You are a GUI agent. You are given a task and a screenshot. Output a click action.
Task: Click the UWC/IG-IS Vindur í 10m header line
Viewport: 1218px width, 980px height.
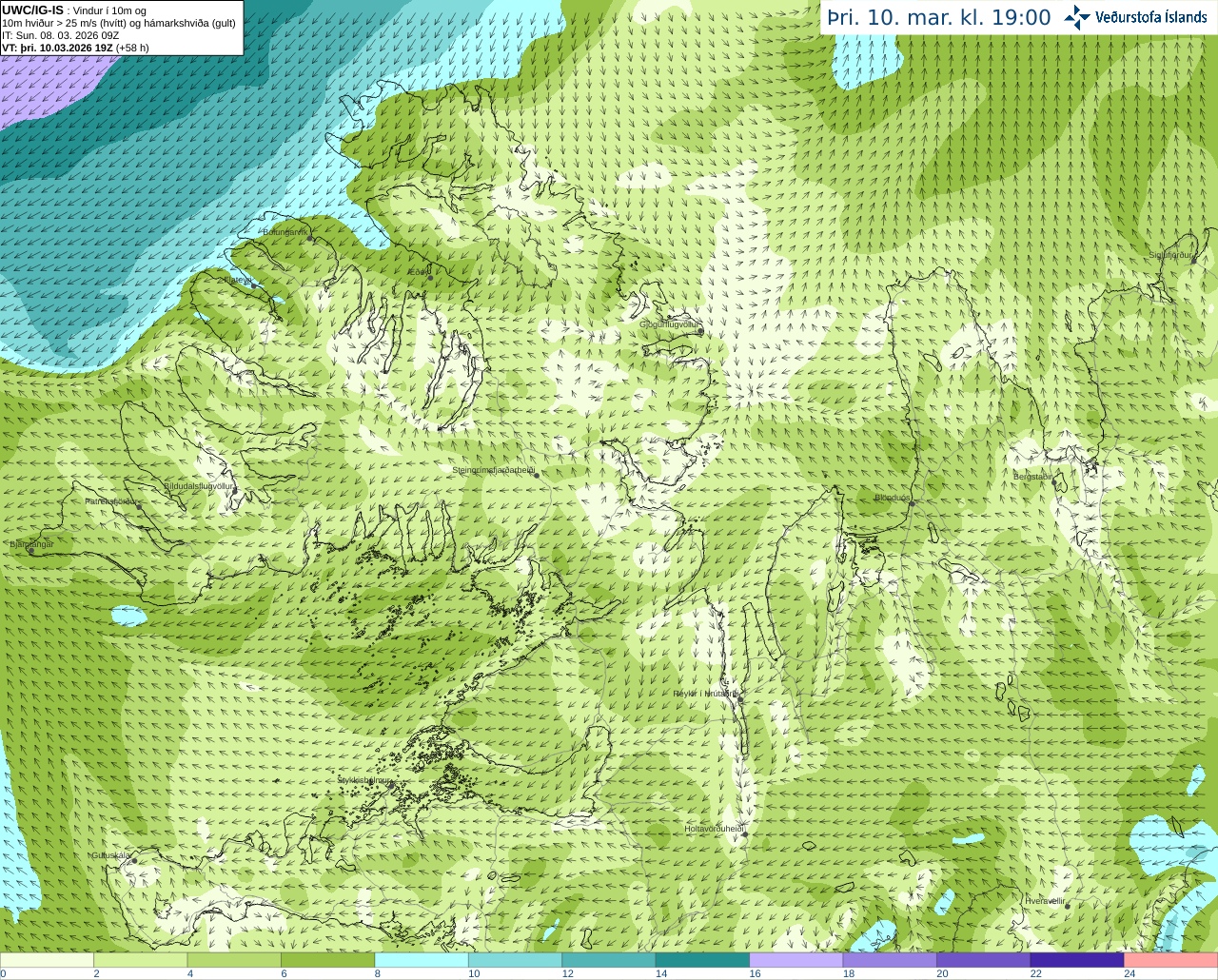click(x=74, y=10)
